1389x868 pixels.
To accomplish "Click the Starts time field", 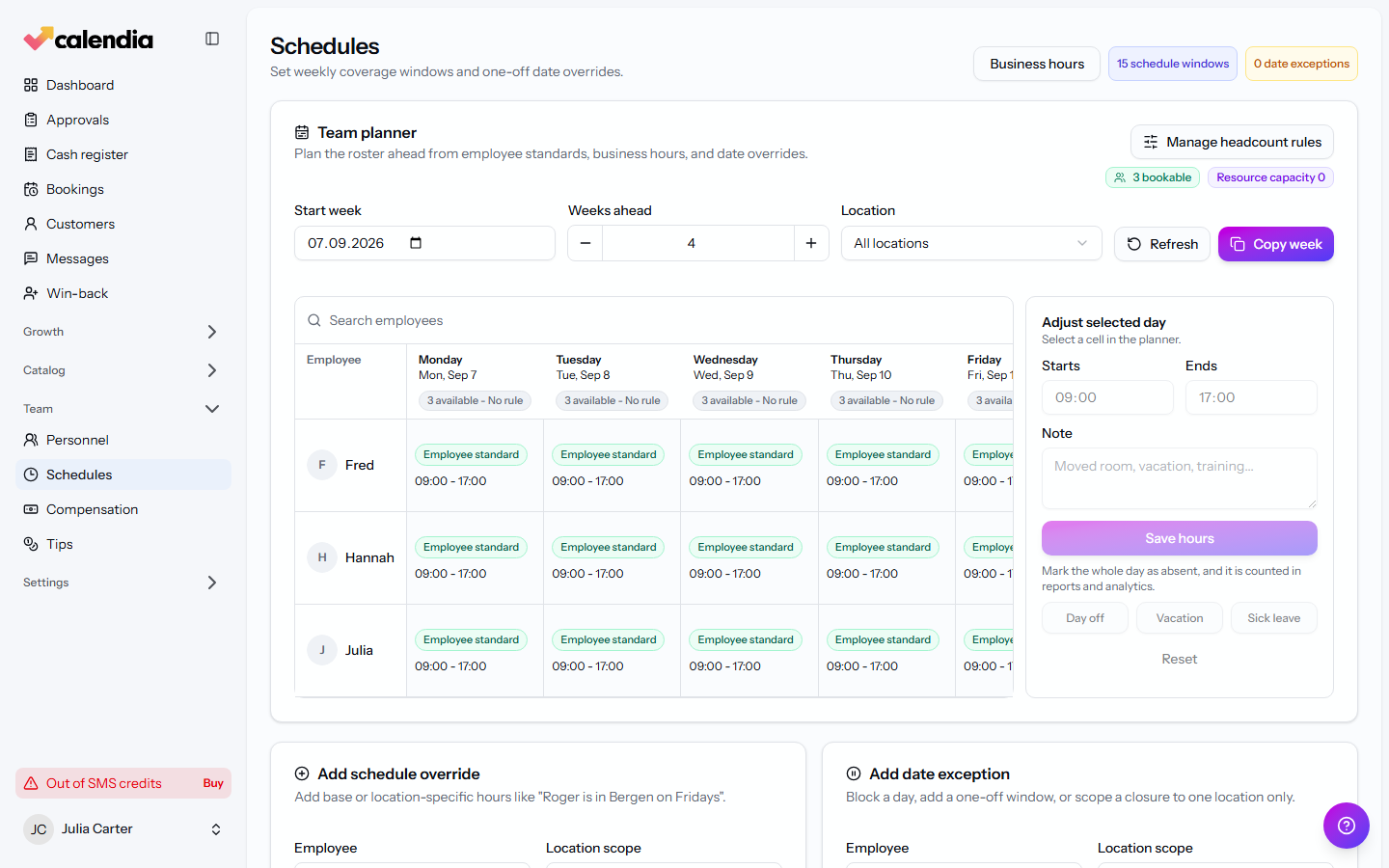I will tap(1107, 397).
